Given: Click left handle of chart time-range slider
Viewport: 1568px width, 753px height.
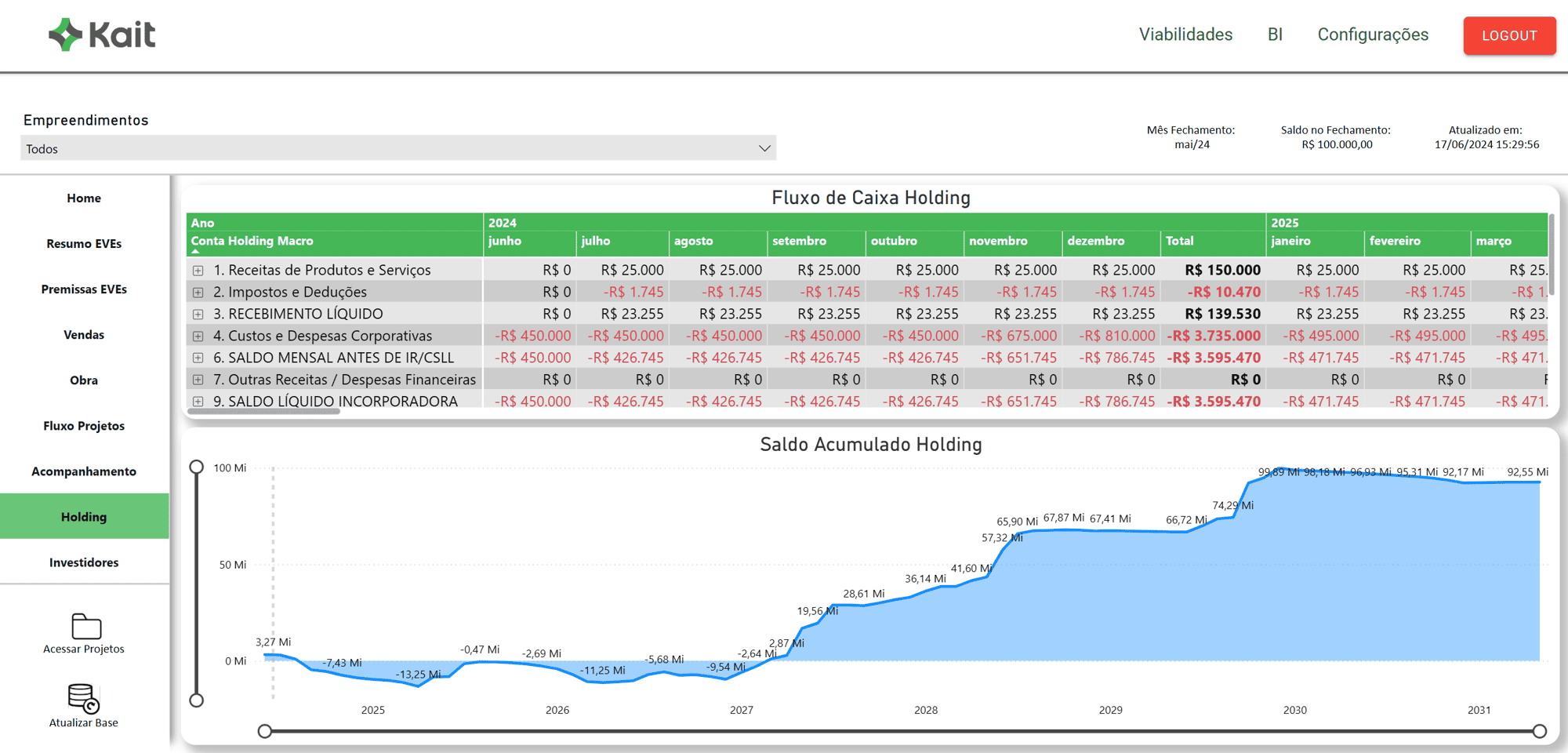Looking at the screenshot, I should pyautogui.click(x=265, y=731).
